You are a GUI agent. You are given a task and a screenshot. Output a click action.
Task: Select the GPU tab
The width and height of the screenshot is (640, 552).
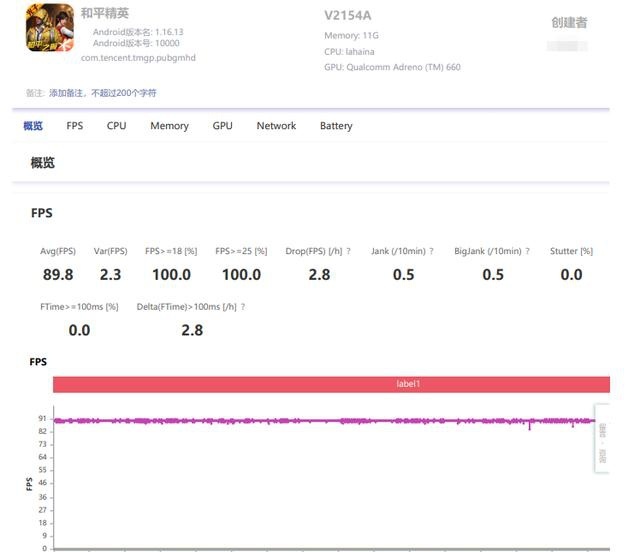222,126
